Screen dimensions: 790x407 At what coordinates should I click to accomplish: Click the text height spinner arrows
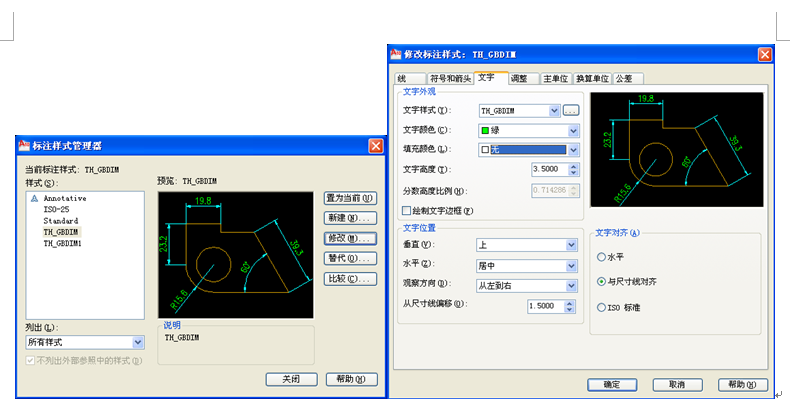574,170
